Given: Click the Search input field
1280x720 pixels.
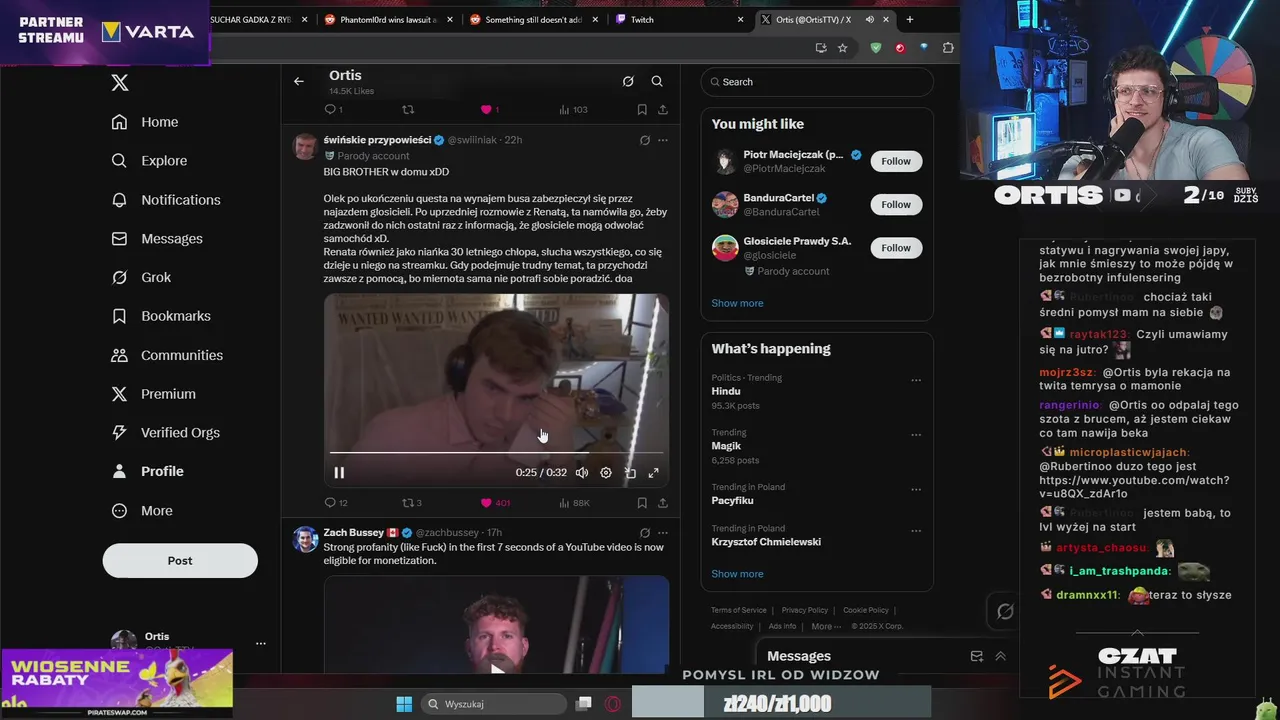Looking at the screenshot, I should 817,82.
